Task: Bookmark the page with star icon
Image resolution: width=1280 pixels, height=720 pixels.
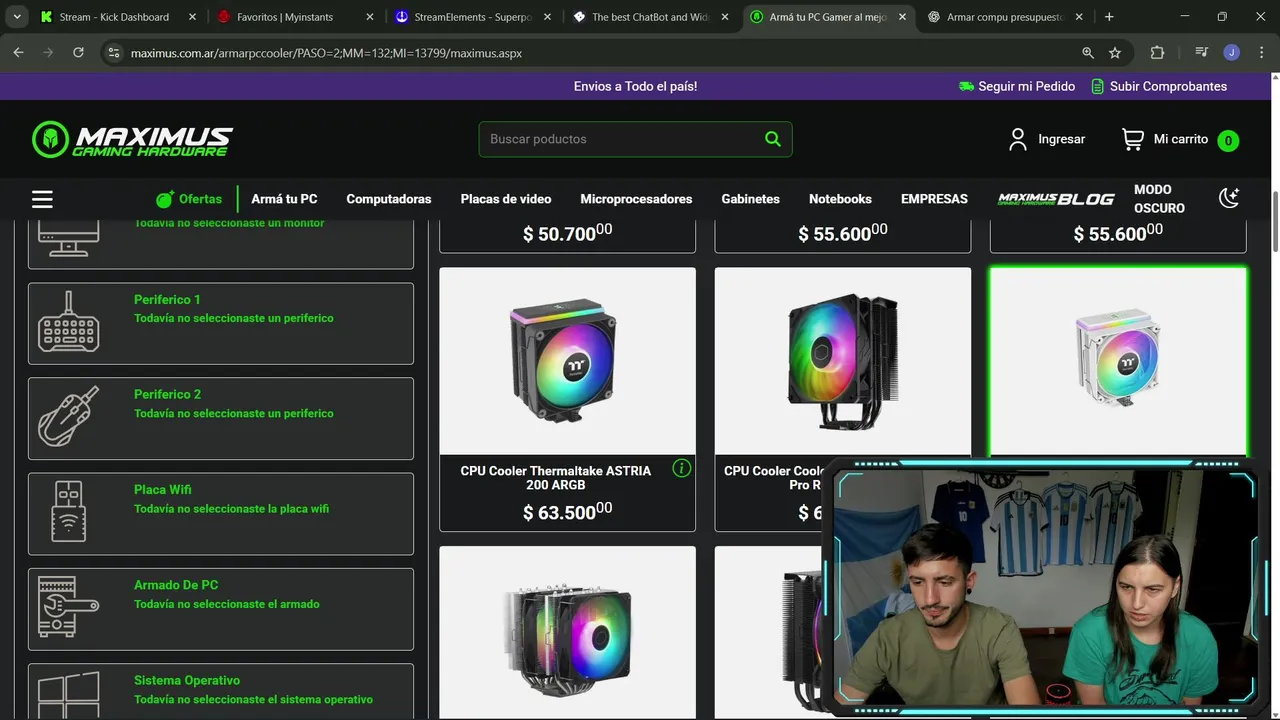Action: 1115,53
